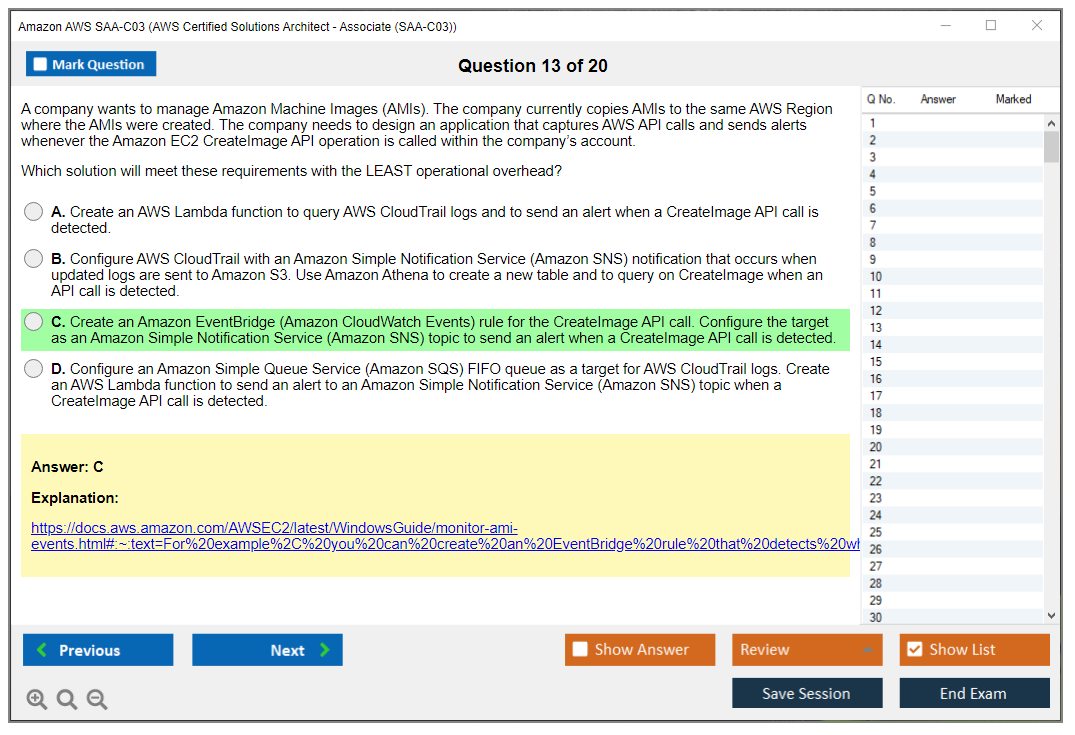Click the End Exam button
The image size is (1075, 735).
coord(974,693)
